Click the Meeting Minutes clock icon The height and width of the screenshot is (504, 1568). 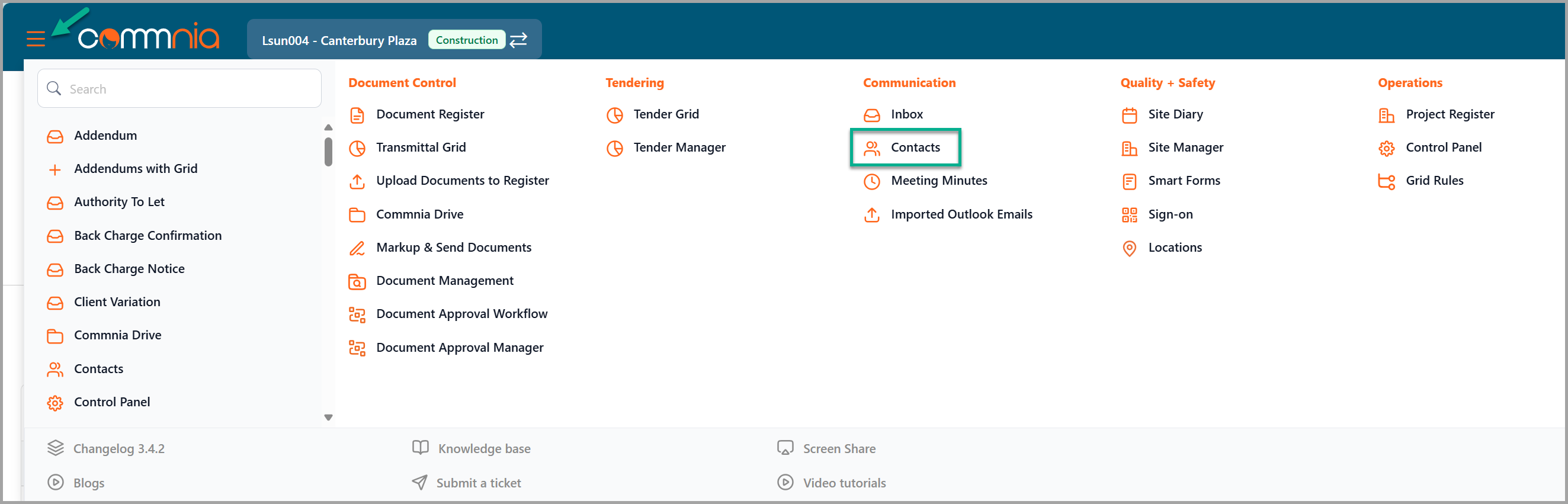point(871,181)
